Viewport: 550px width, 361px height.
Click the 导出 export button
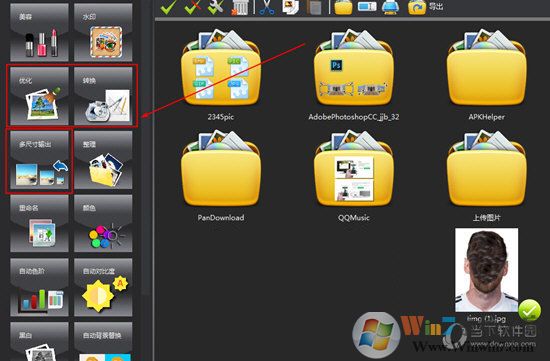point(425,7)
